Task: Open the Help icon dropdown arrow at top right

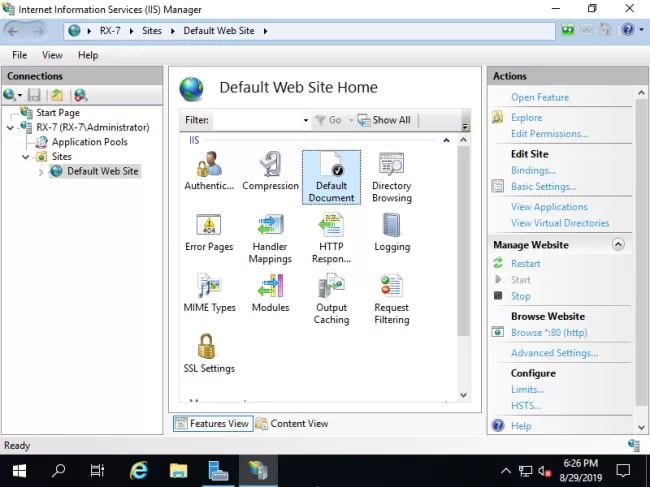Action: coord(641,30)
